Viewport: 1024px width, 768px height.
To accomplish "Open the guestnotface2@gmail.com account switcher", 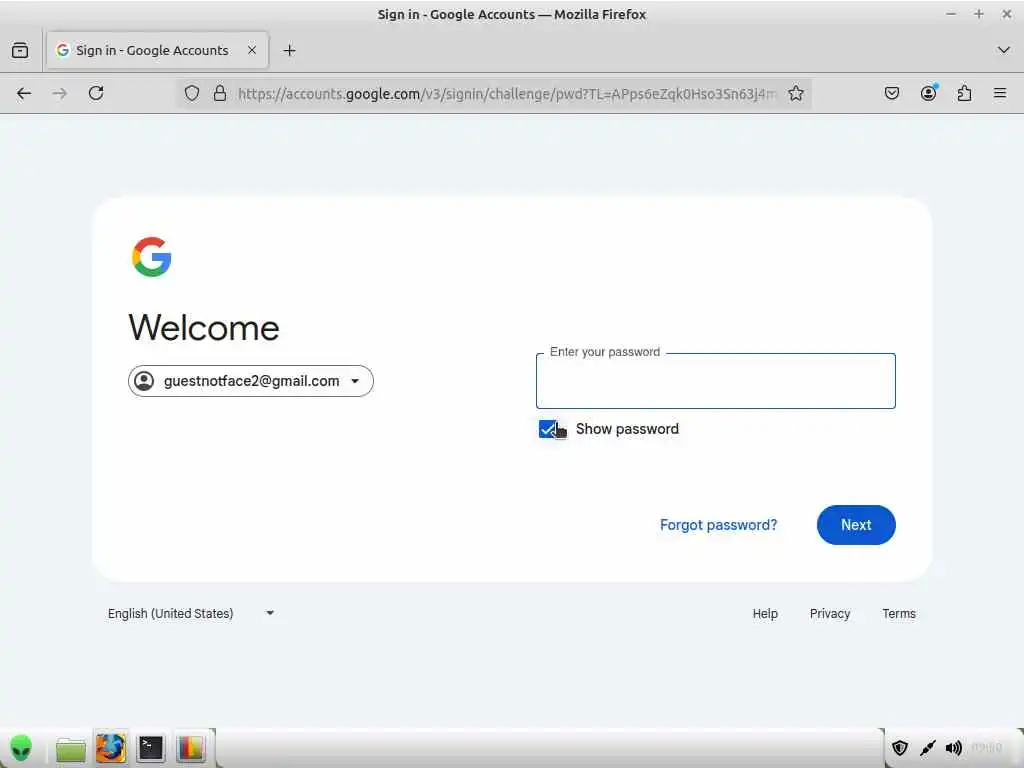I will (251, 381).
